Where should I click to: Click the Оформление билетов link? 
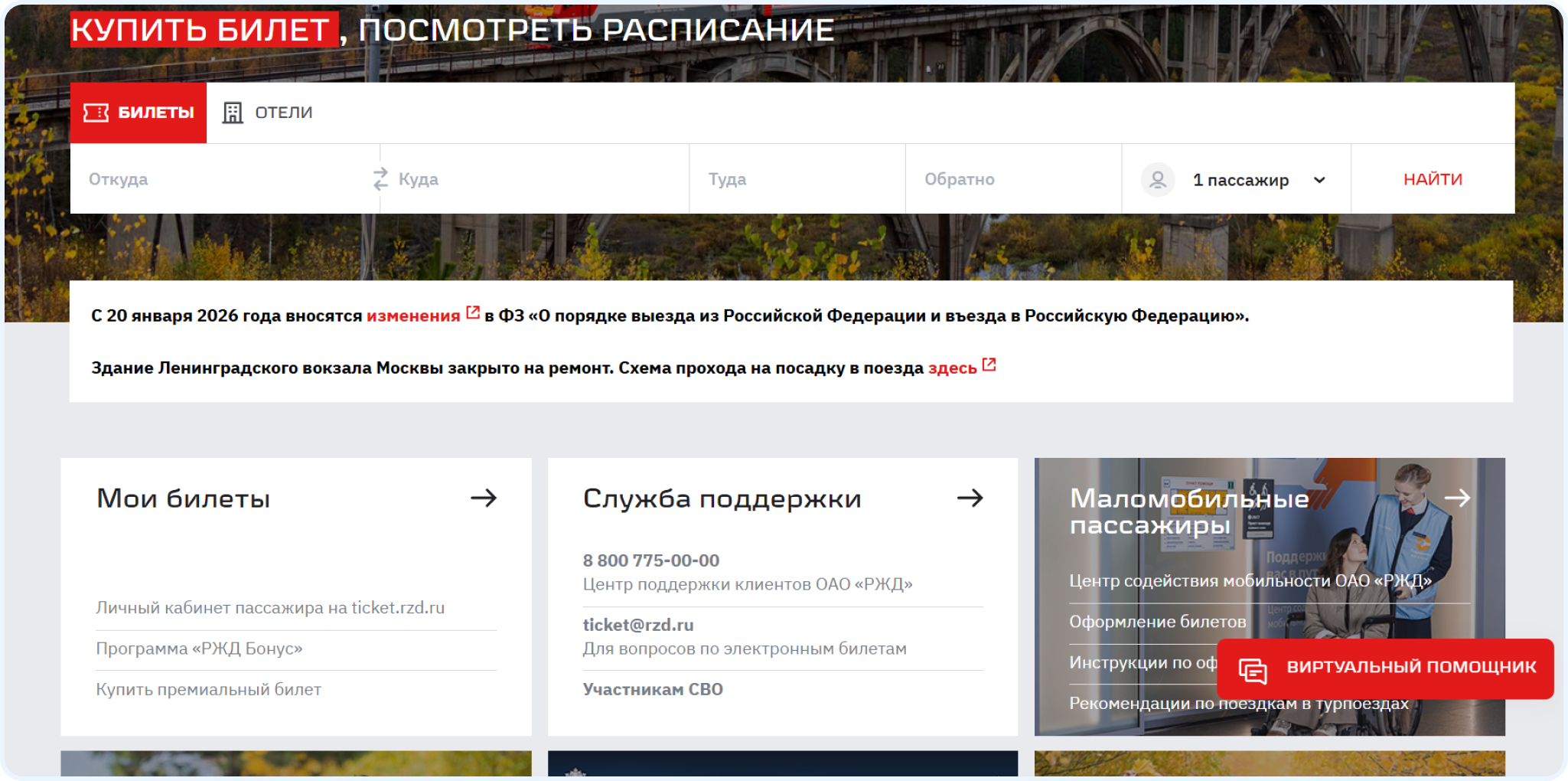[x=1157, y=622]
